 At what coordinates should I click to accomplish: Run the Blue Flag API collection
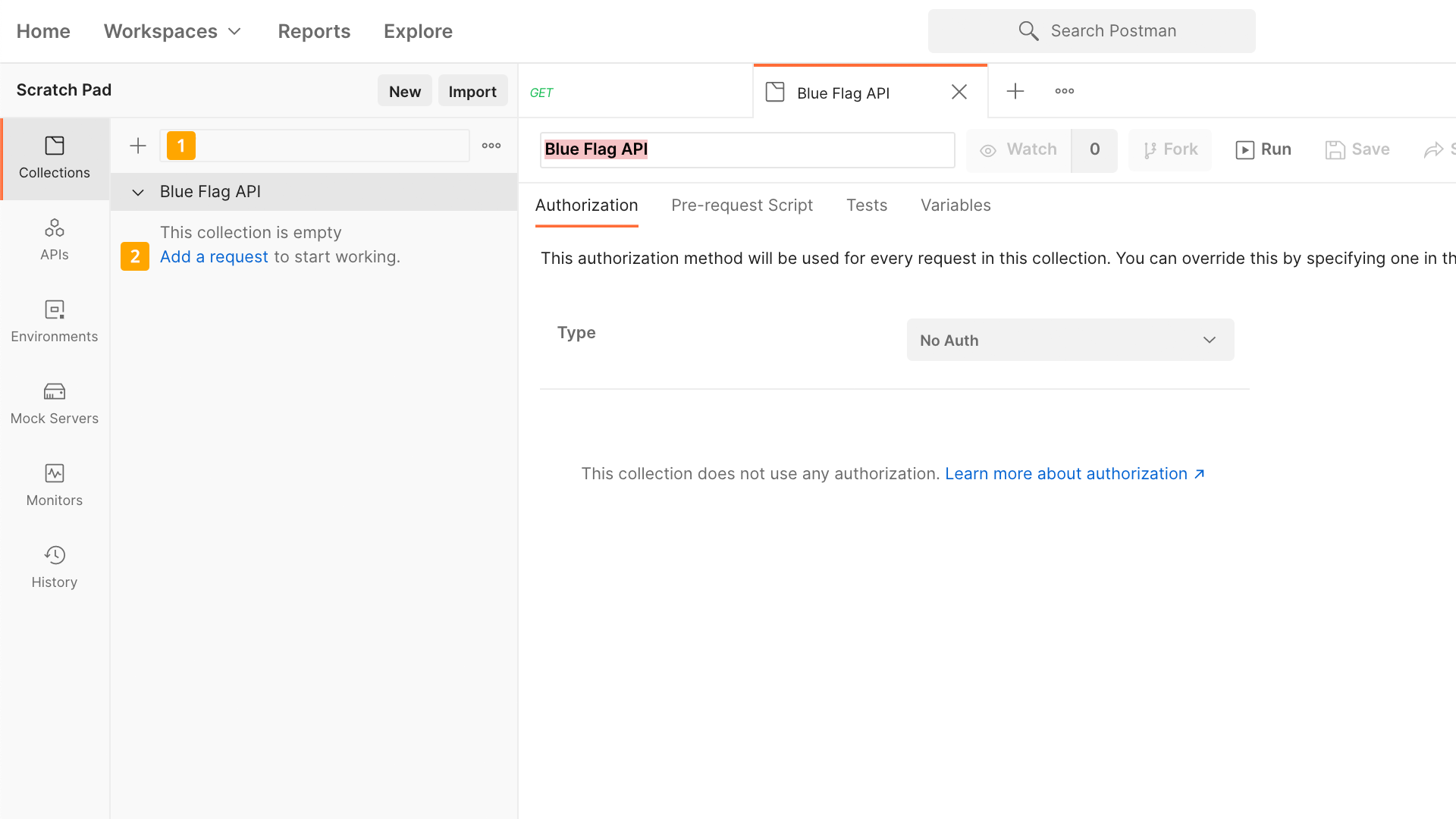(1263, 150)
